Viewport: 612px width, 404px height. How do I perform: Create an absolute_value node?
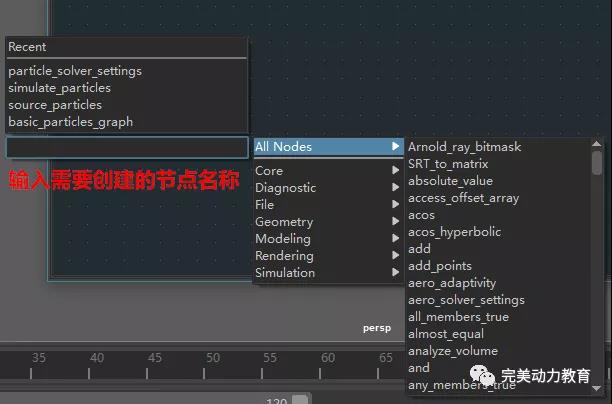[x=450, y=181]
